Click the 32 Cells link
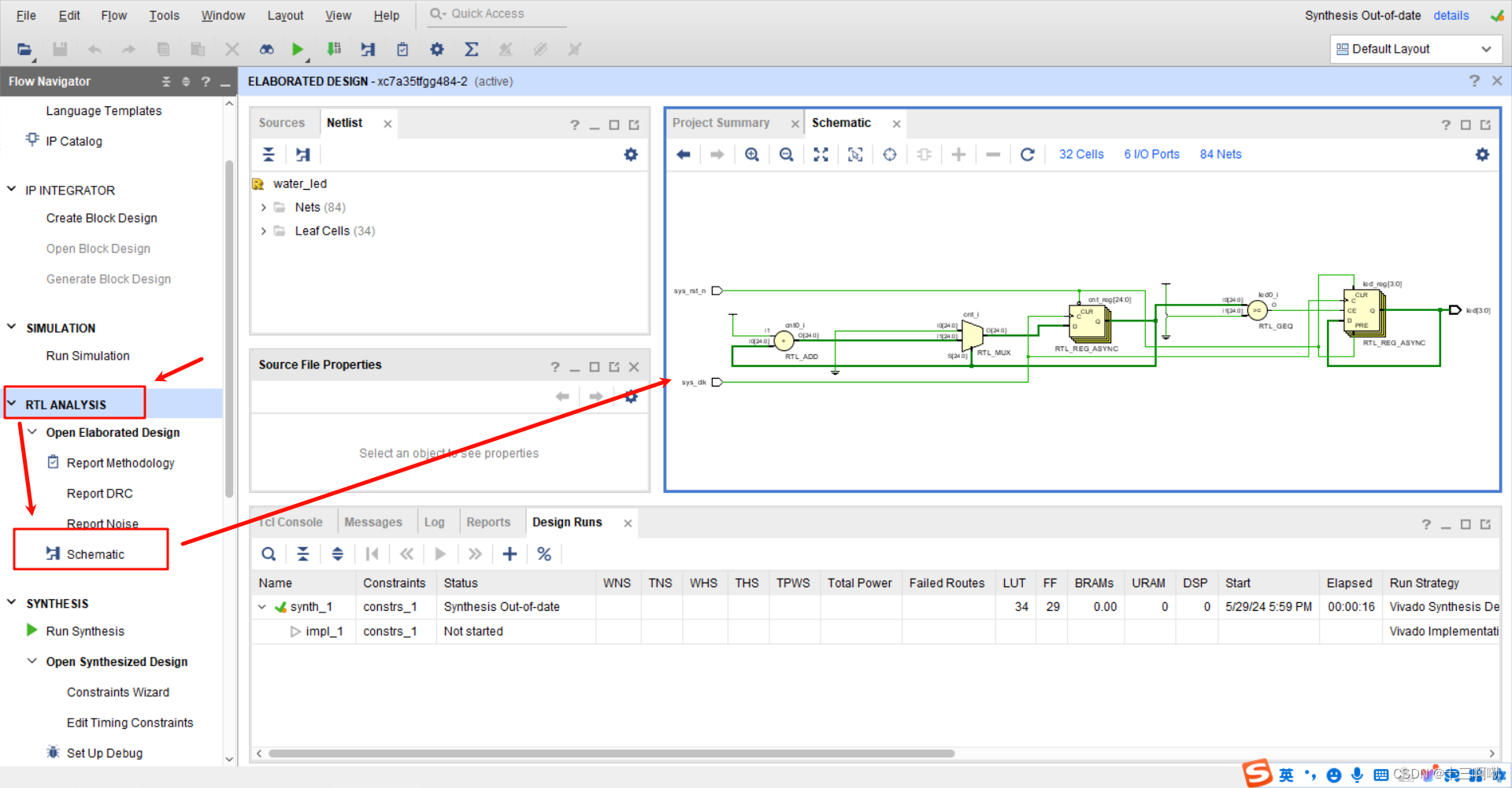Viewport: 1512px width, 788px height. click(x=1081, y=154)
